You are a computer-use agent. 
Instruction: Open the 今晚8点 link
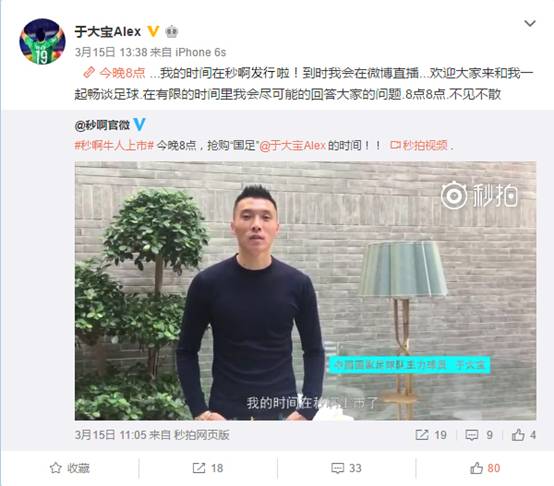point(122,73)
